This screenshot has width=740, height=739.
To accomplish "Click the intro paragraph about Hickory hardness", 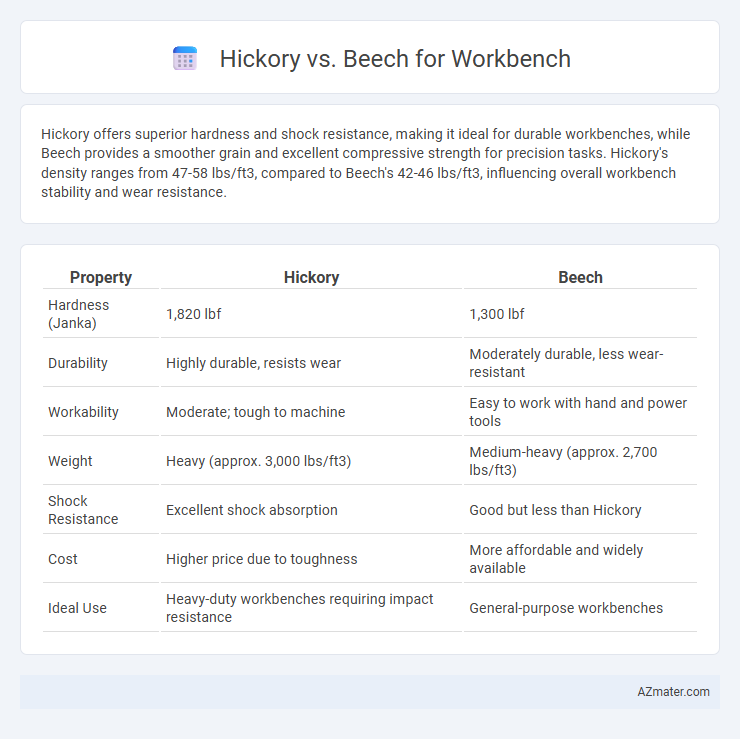I will point(365,163).
